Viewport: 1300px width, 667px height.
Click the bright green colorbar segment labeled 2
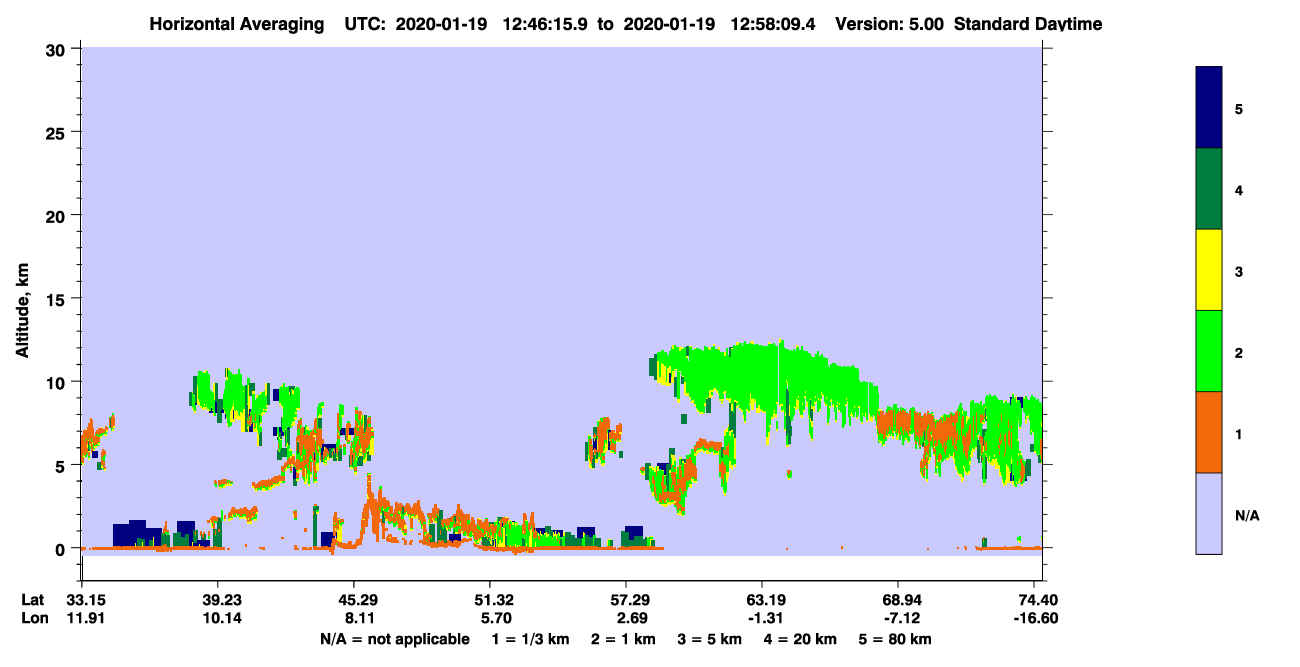point(1209,351)
